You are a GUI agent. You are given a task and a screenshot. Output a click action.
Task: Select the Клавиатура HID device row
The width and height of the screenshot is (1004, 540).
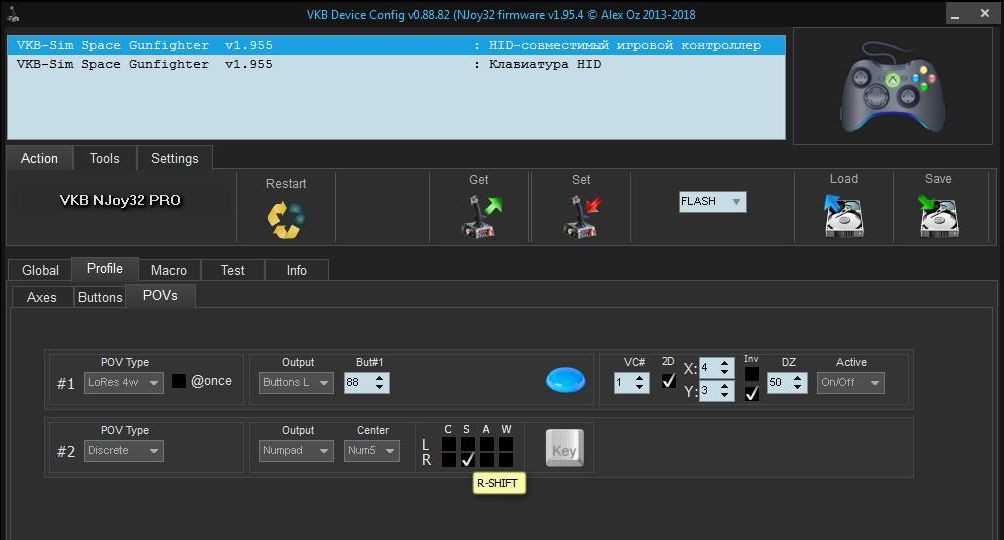click(x=396, y=64)
